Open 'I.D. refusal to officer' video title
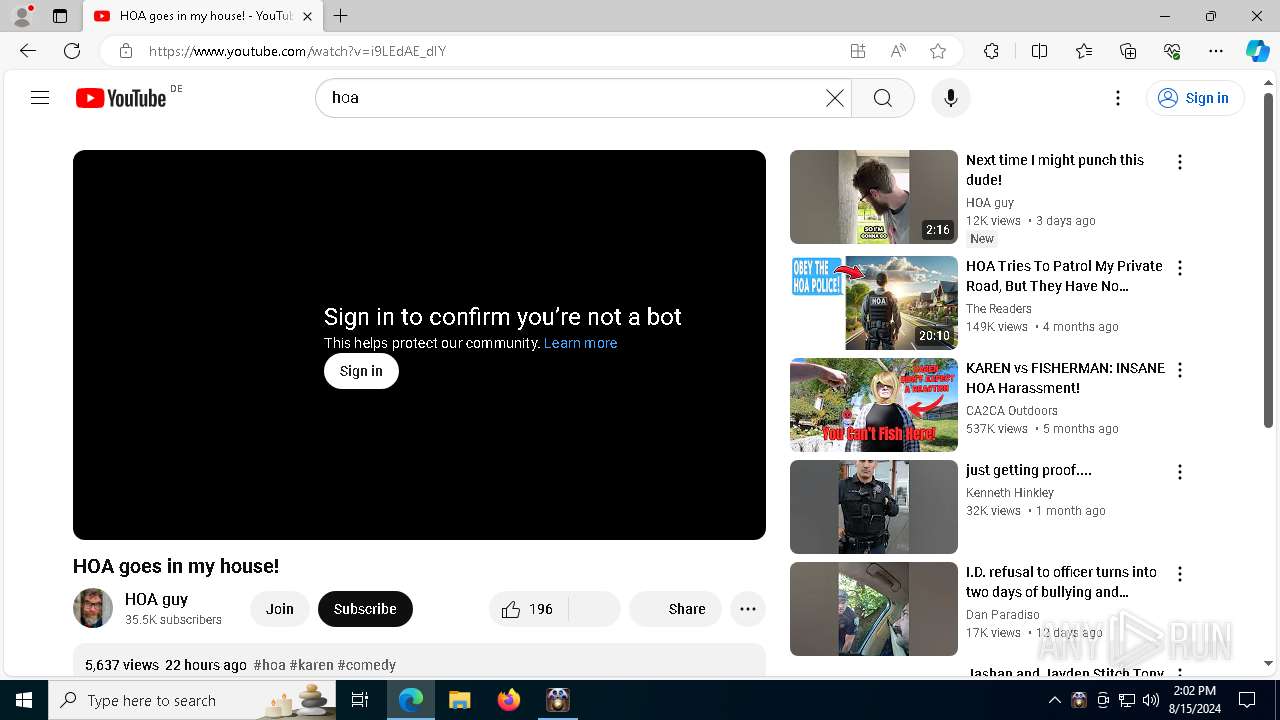 point(1061,582)
